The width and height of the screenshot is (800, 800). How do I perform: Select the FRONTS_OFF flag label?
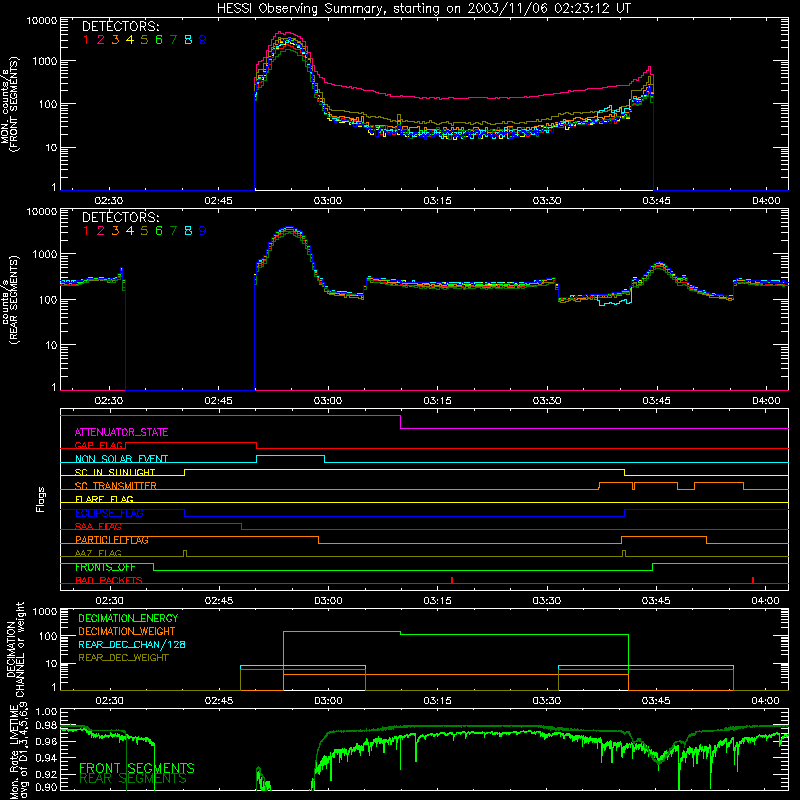[105, 567]
